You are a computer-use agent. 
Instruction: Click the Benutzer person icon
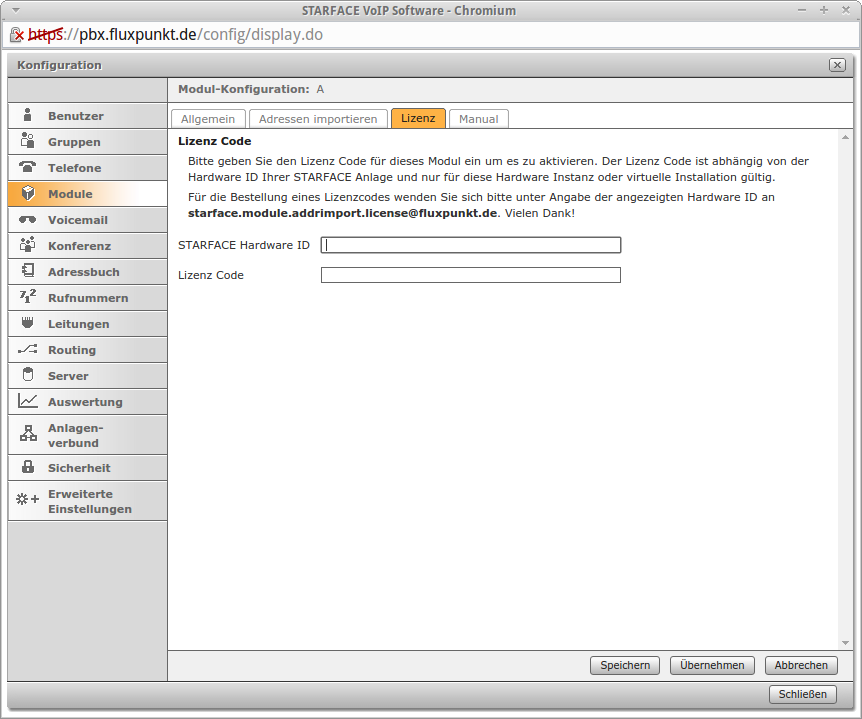(27, 115)
